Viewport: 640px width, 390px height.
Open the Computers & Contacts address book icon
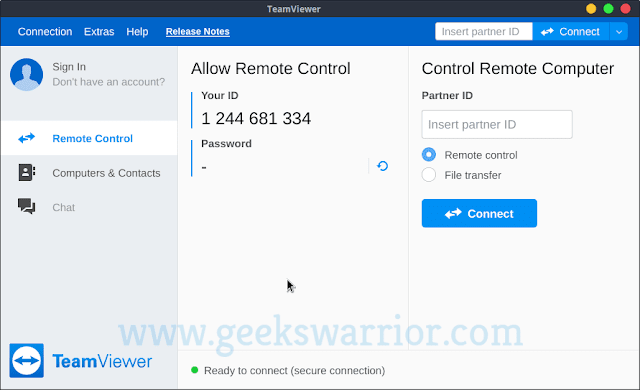click(x=27, y=173)
